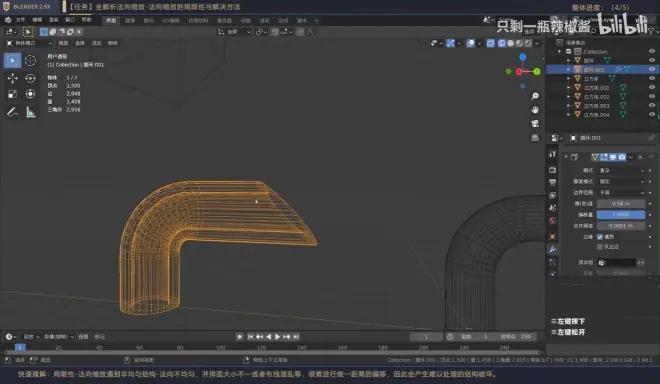Viewport: 660px width, 384px height.
Task: Activate the Annotate pencil tool
Action: click(12, 112)
